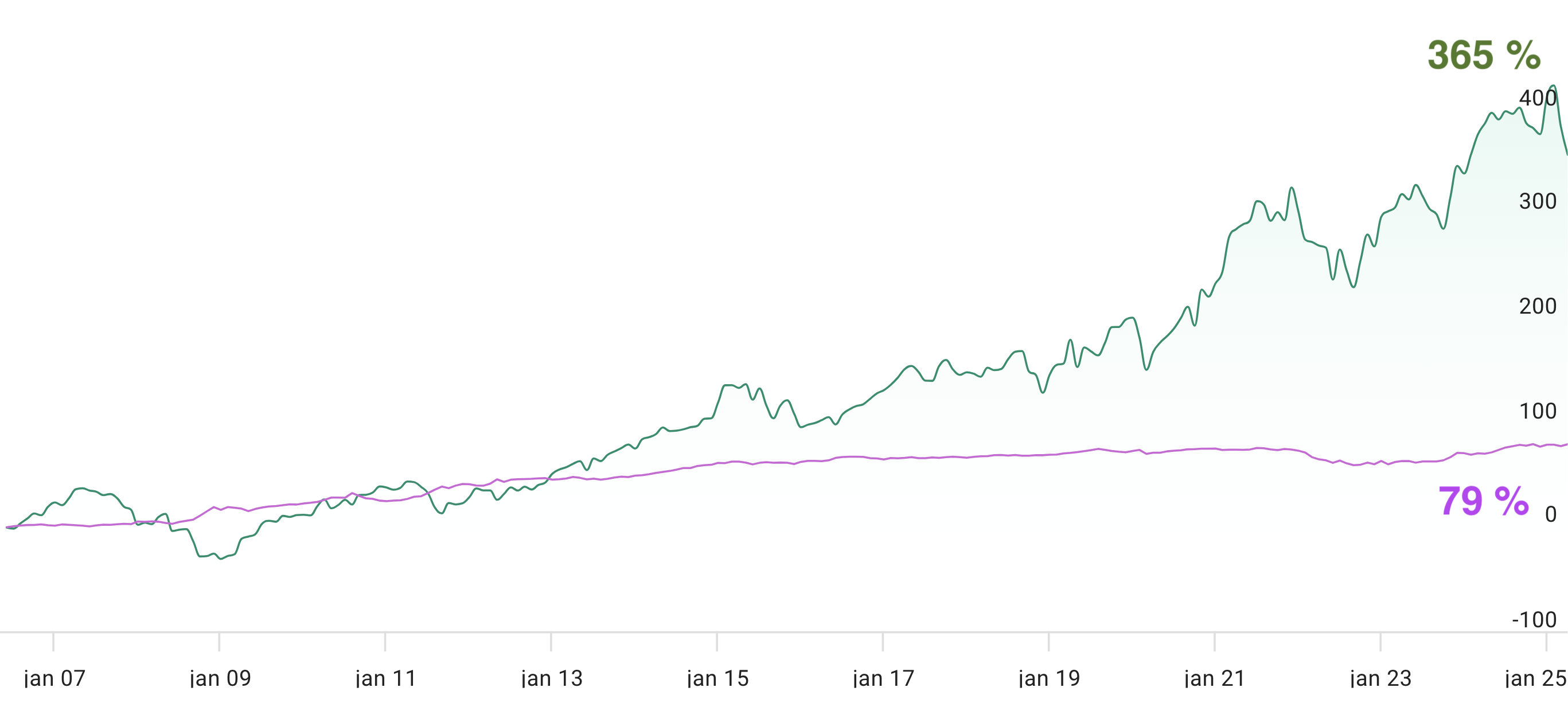Click the green line's highest peak
Image resolution: width=1568 pixels, height=703 pixels.
(1554, 87)
